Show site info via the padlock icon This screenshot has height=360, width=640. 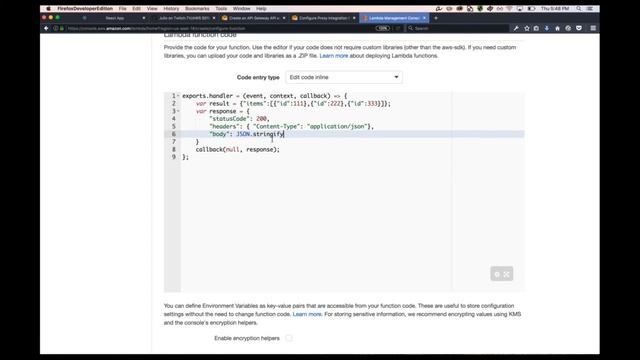tap(62, 28)
